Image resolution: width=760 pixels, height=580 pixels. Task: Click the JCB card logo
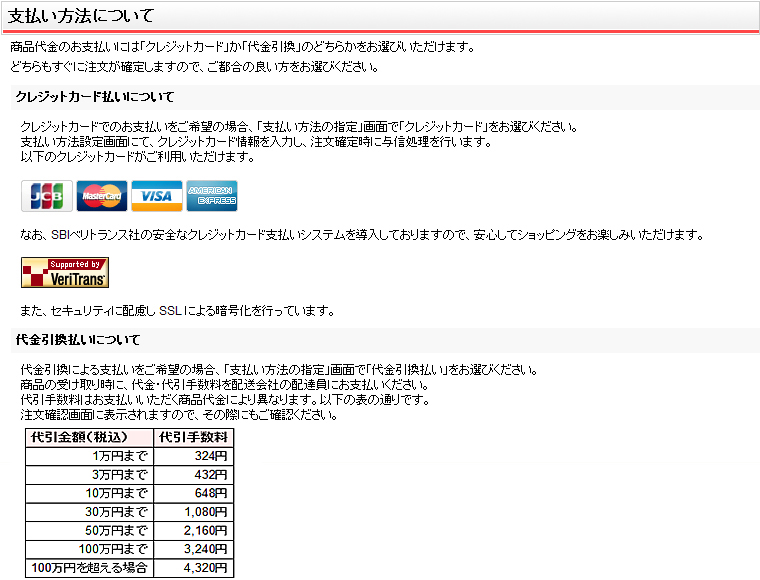pos(47,196)
